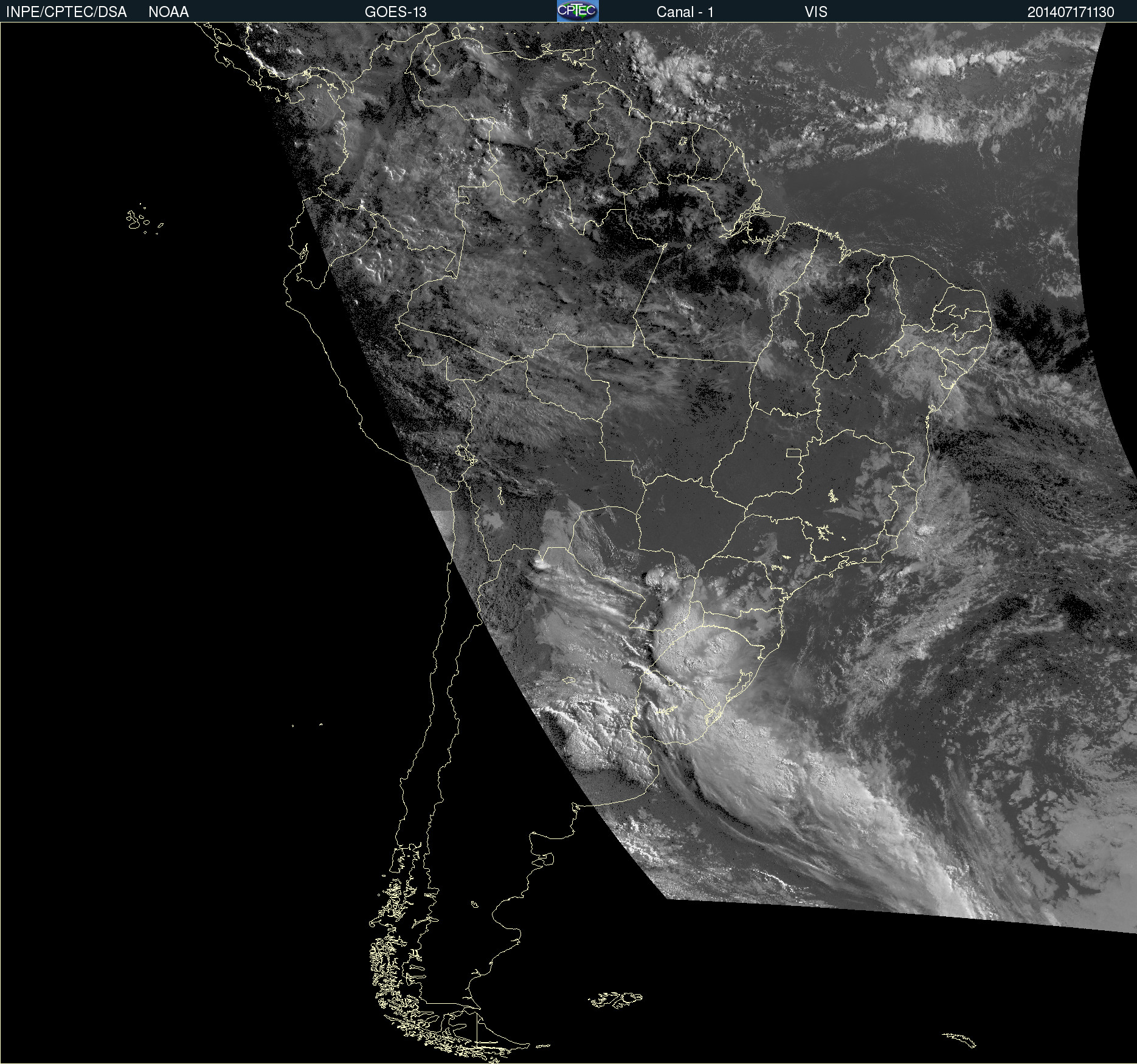Viewport: 1137px width, 1064px height.
Task: Click the Galápagos Islands outline
Action: [137, 220]
